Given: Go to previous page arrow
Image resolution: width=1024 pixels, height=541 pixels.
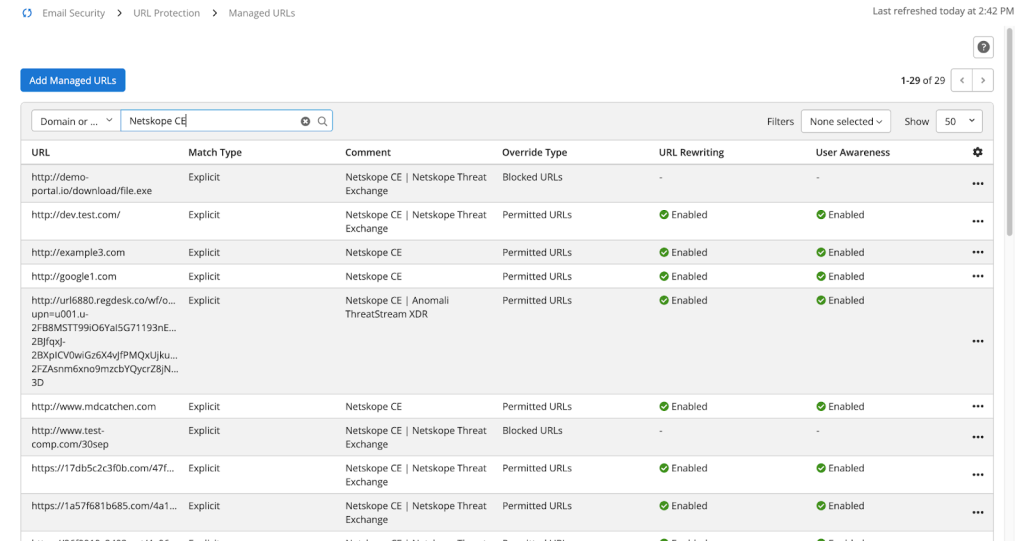Looking at the screenshot, I should (962, 80).
